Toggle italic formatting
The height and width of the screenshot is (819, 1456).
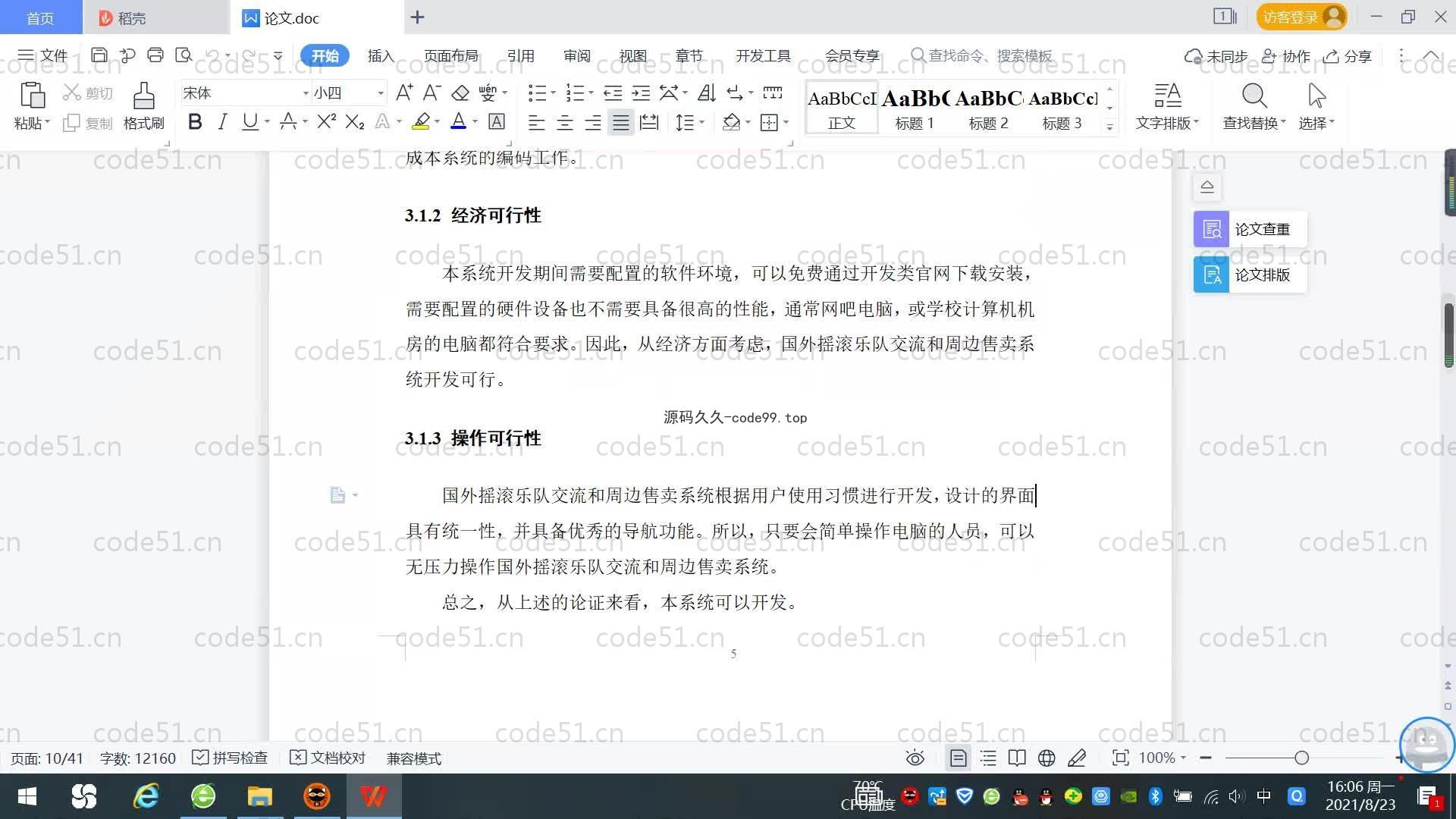pos(222,122)
